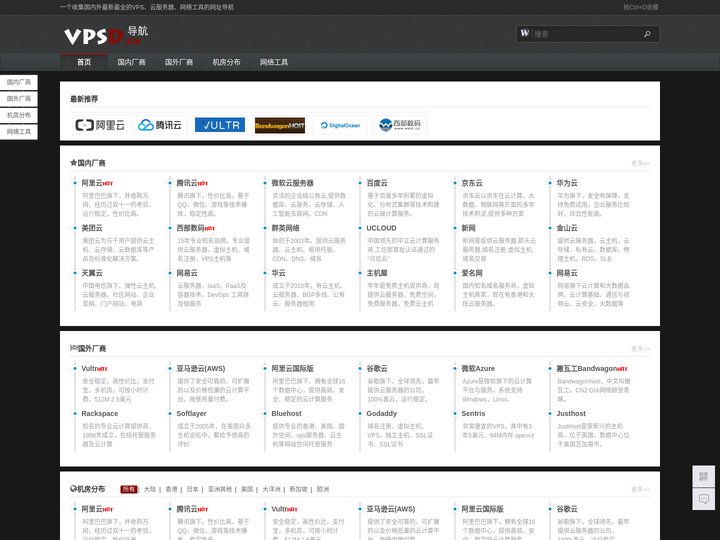Open the 国内厂商 top nav tab
Image resolution: width=720 pixels, height=540 pixels.
[131, 62]
